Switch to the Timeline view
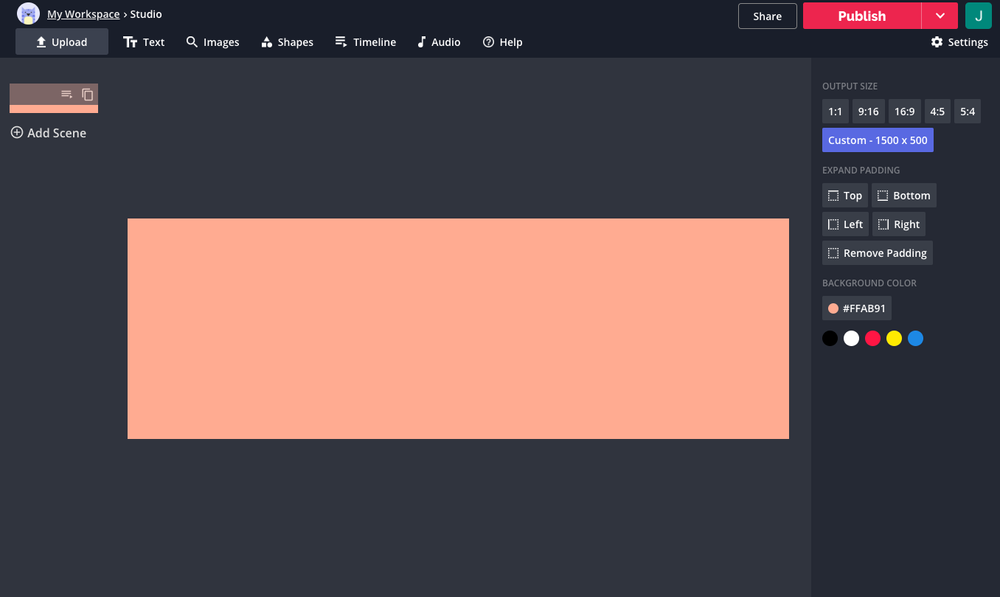Image resolution: width=1000 pixels, height=597 pixels. coord(365,41)
